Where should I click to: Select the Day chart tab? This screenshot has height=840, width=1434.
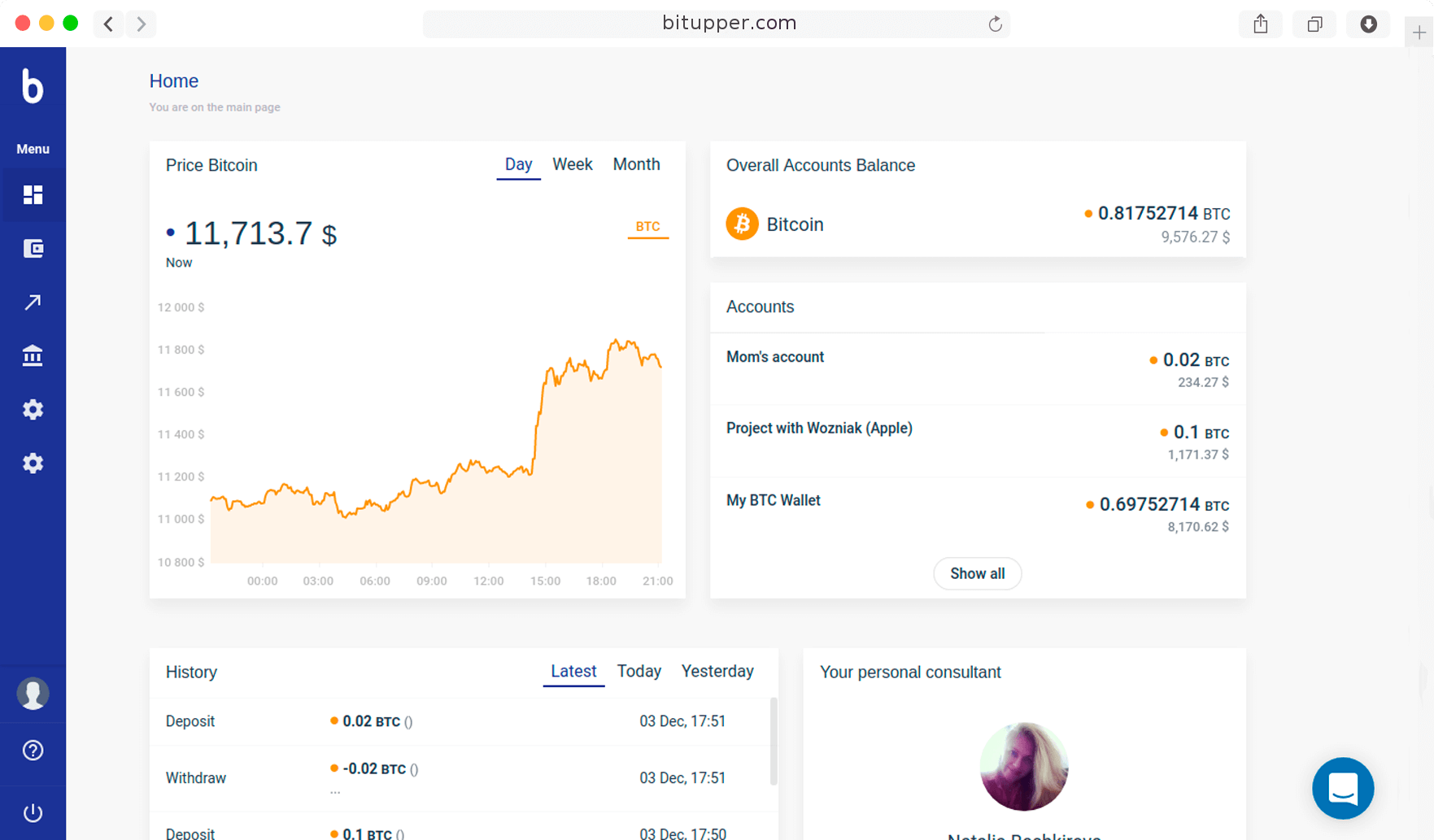(518, 164)
